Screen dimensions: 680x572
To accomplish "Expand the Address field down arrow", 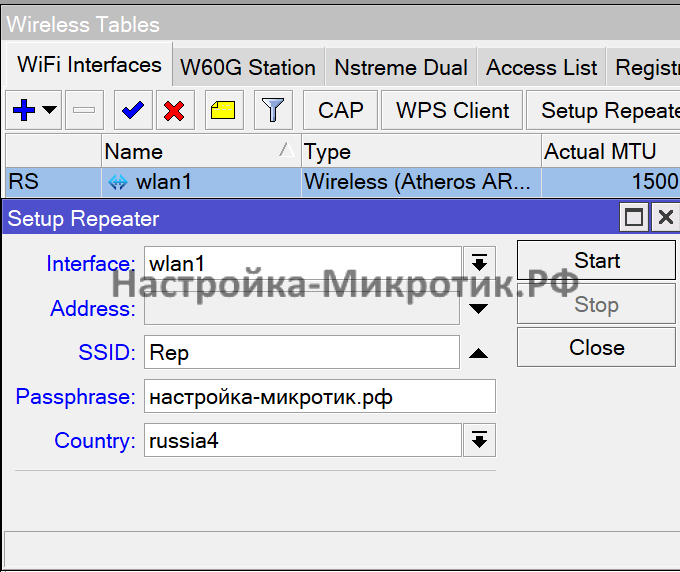I will [478, 308].
